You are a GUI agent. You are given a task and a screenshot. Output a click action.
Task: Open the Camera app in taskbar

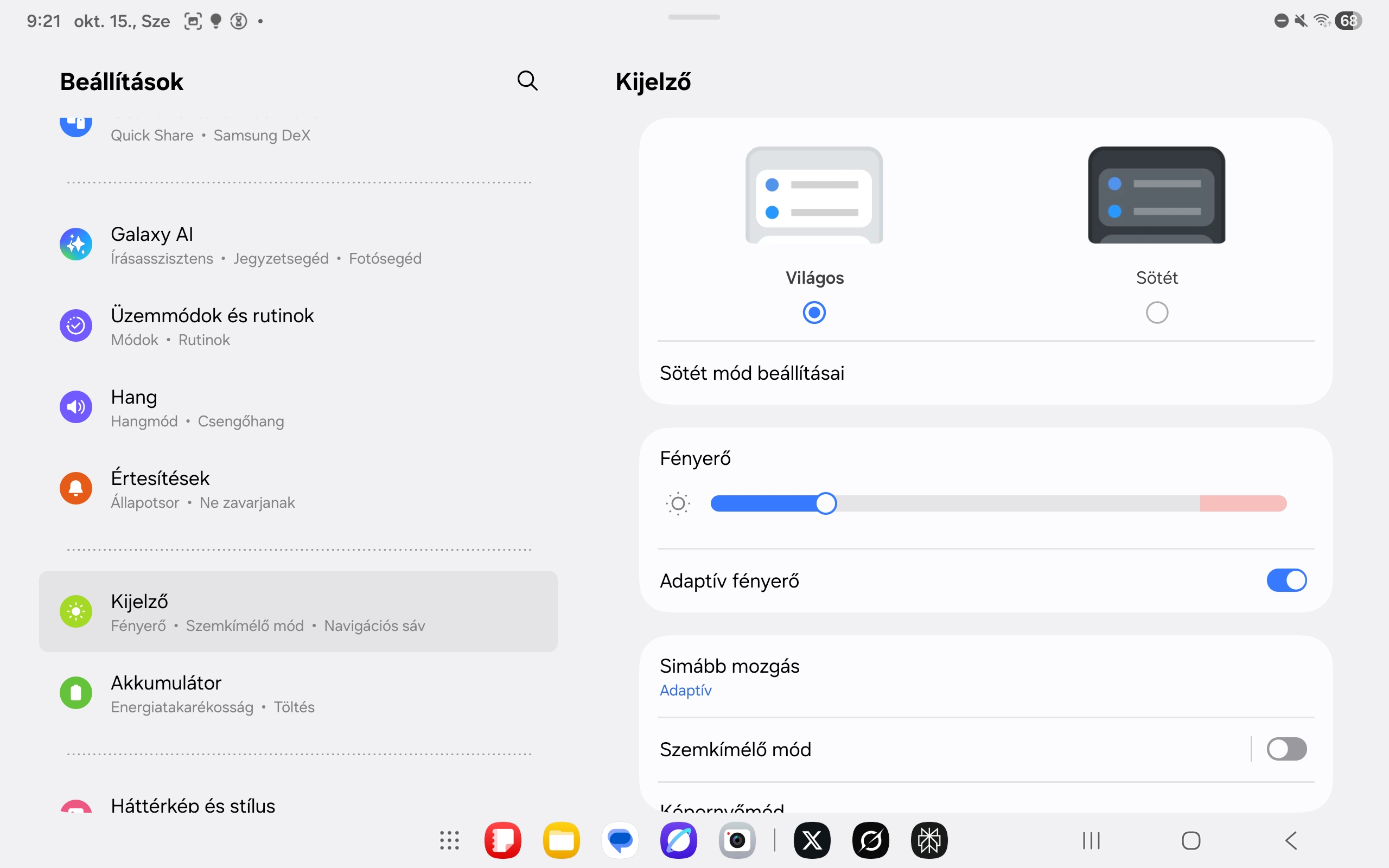click(737, 840)
